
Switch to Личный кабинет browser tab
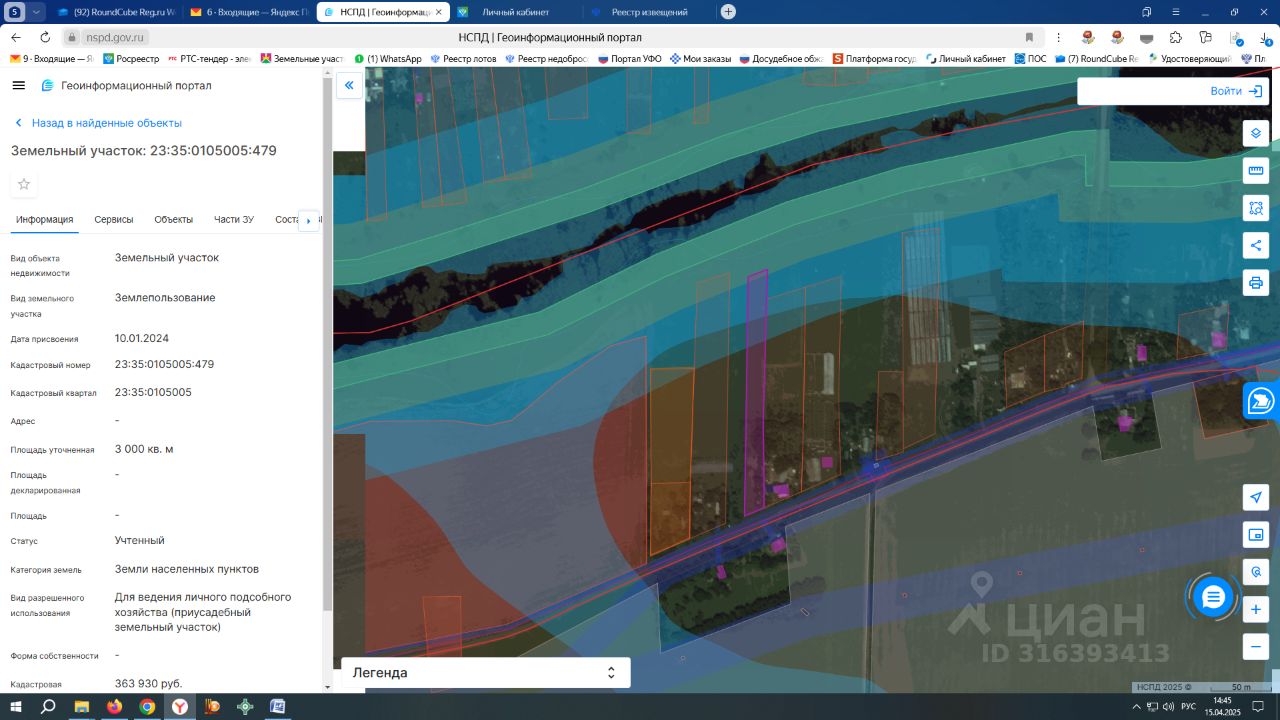coord(515,12)
